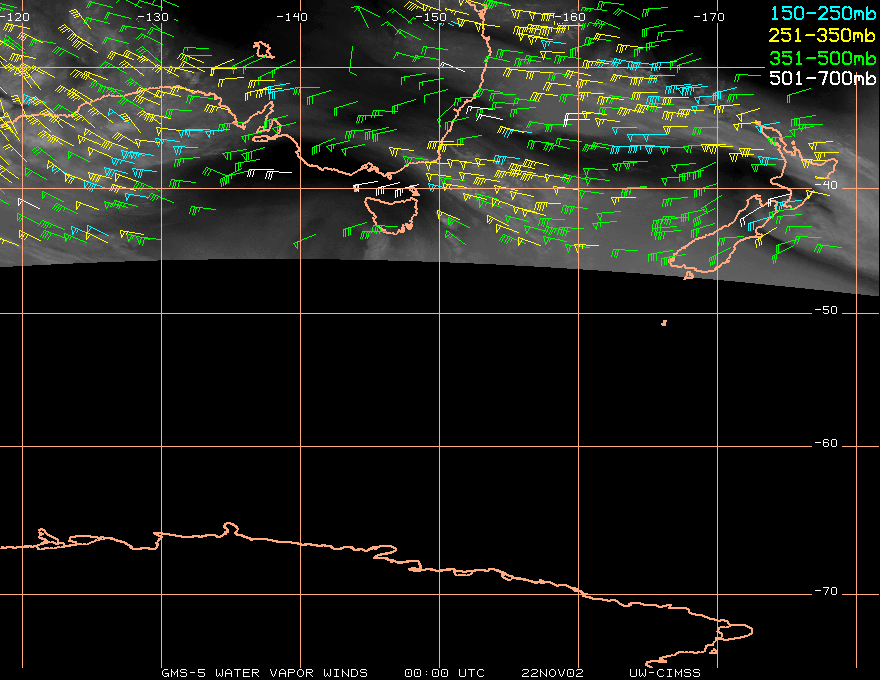Click the 22NOV02 date label
880x680 pixels.
coord(552,673)
